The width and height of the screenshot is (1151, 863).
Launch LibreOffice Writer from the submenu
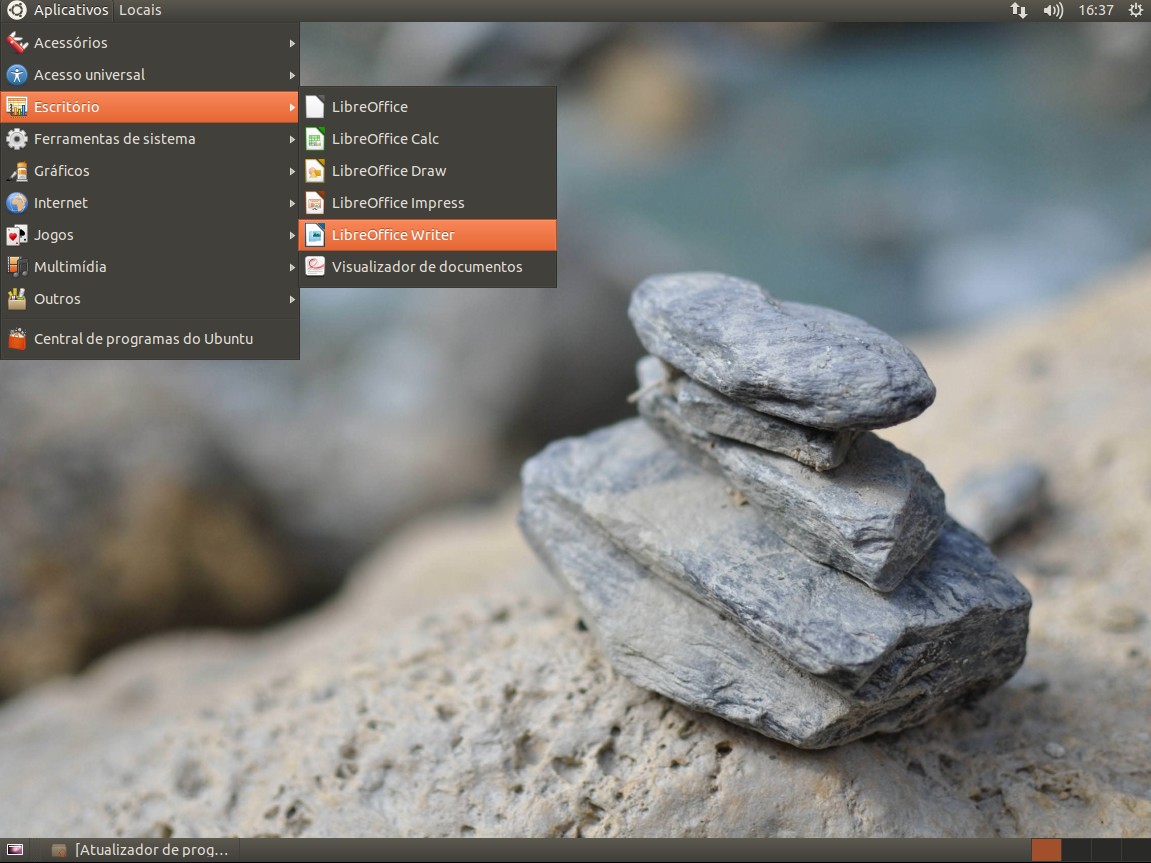tap(393, 235)
